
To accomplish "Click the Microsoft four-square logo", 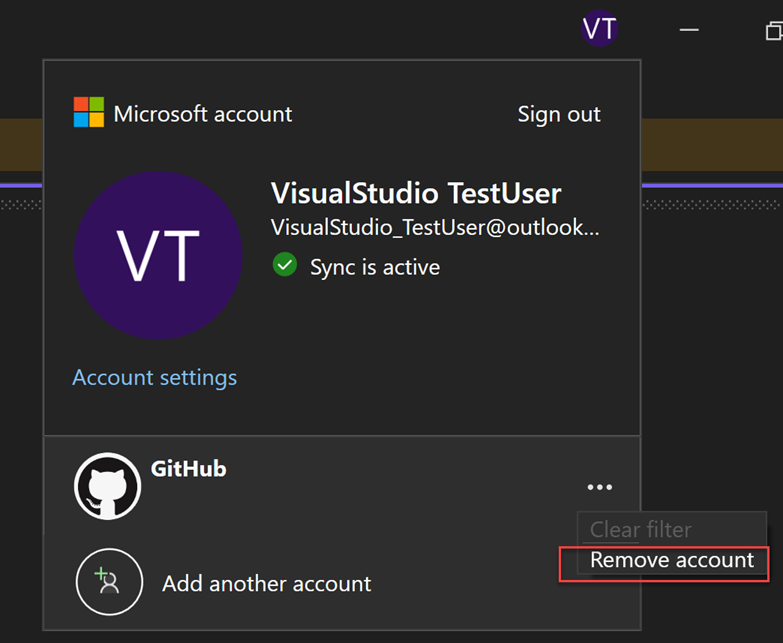I will [x=88, y=113].
